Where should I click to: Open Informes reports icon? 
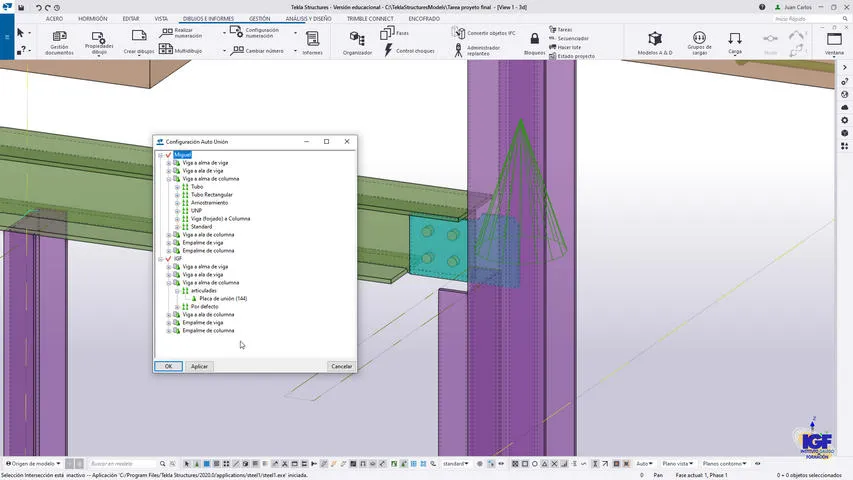[x=312, y=42]
